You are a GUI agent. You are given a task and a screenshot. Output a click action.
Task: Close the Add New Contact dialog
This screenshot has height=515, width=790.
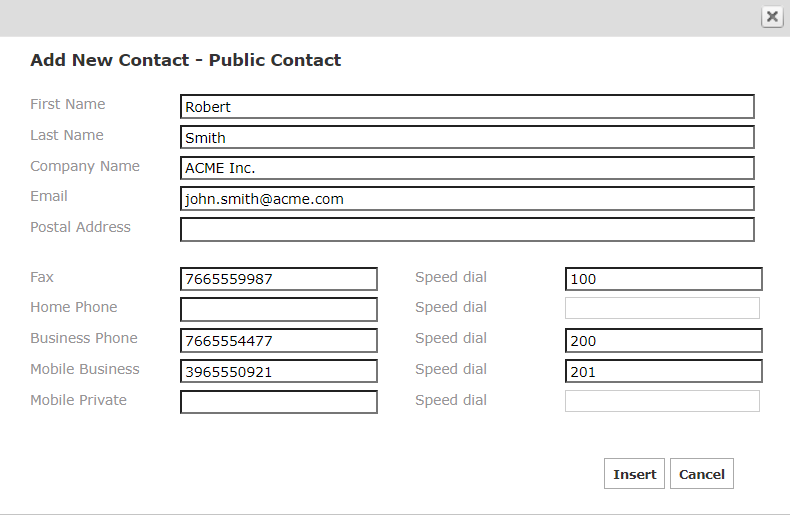pyautogui.click(x=772, y=17)
